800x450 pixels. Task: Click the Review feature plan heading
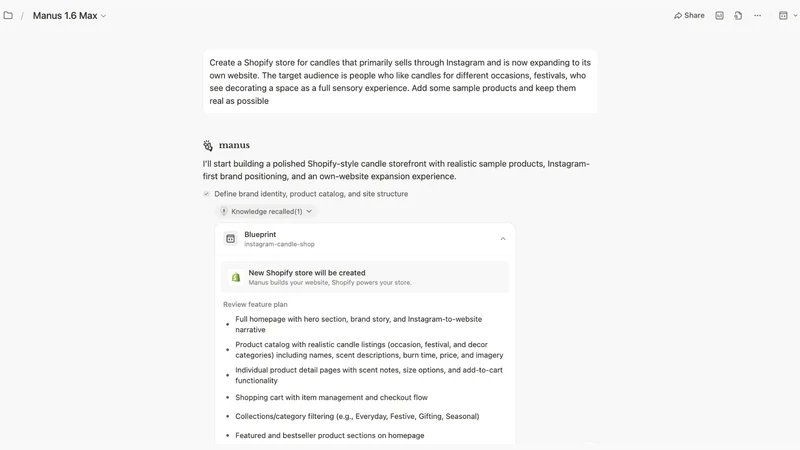click(255, 305)
